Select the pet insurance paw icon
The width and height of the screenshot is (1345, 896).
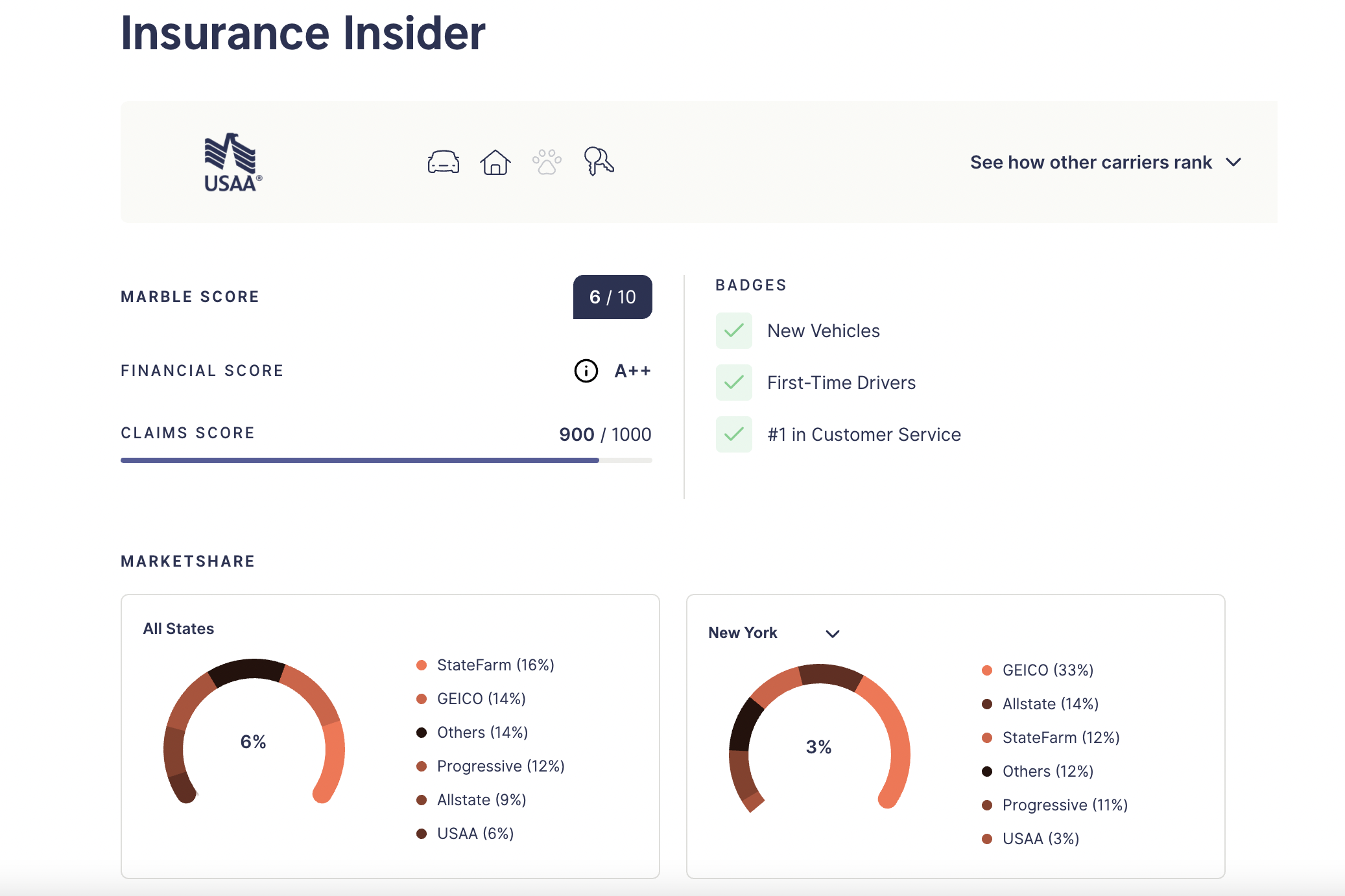547,162
